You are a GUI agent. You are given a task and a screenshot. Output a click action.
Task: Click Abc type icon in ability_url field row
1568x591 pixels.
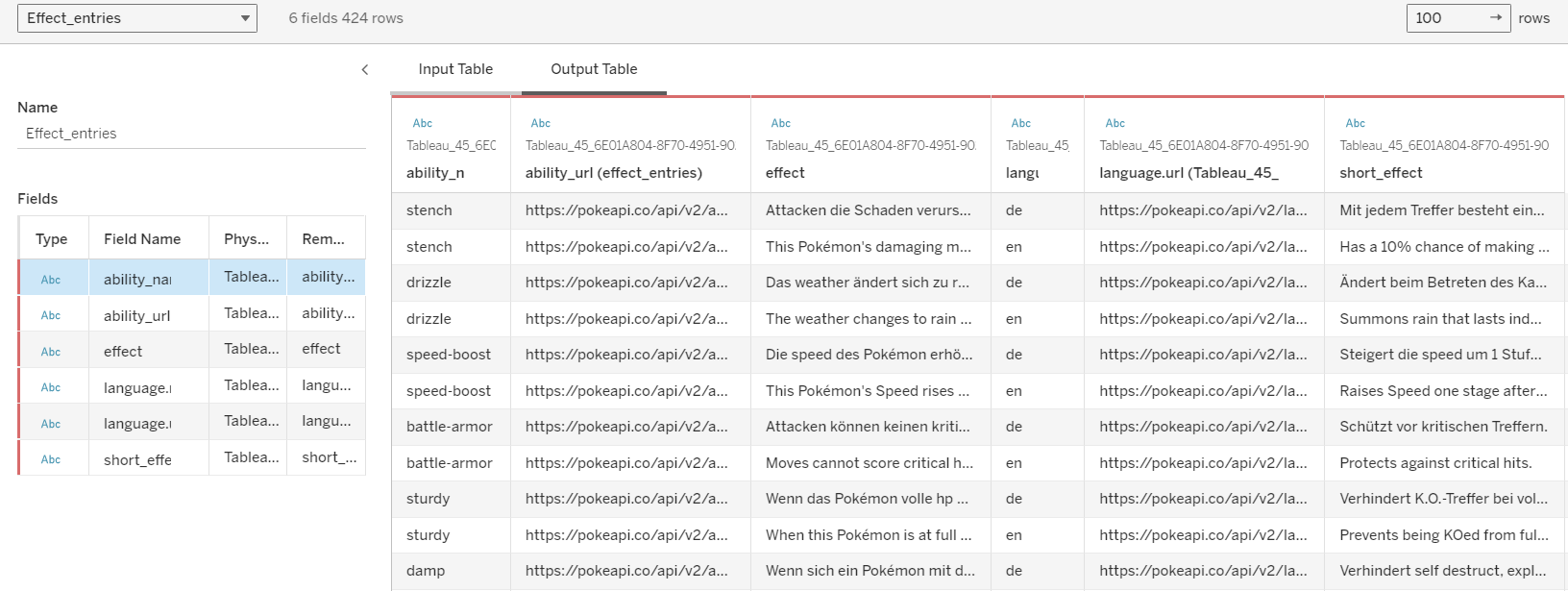[x=51, y=315]
